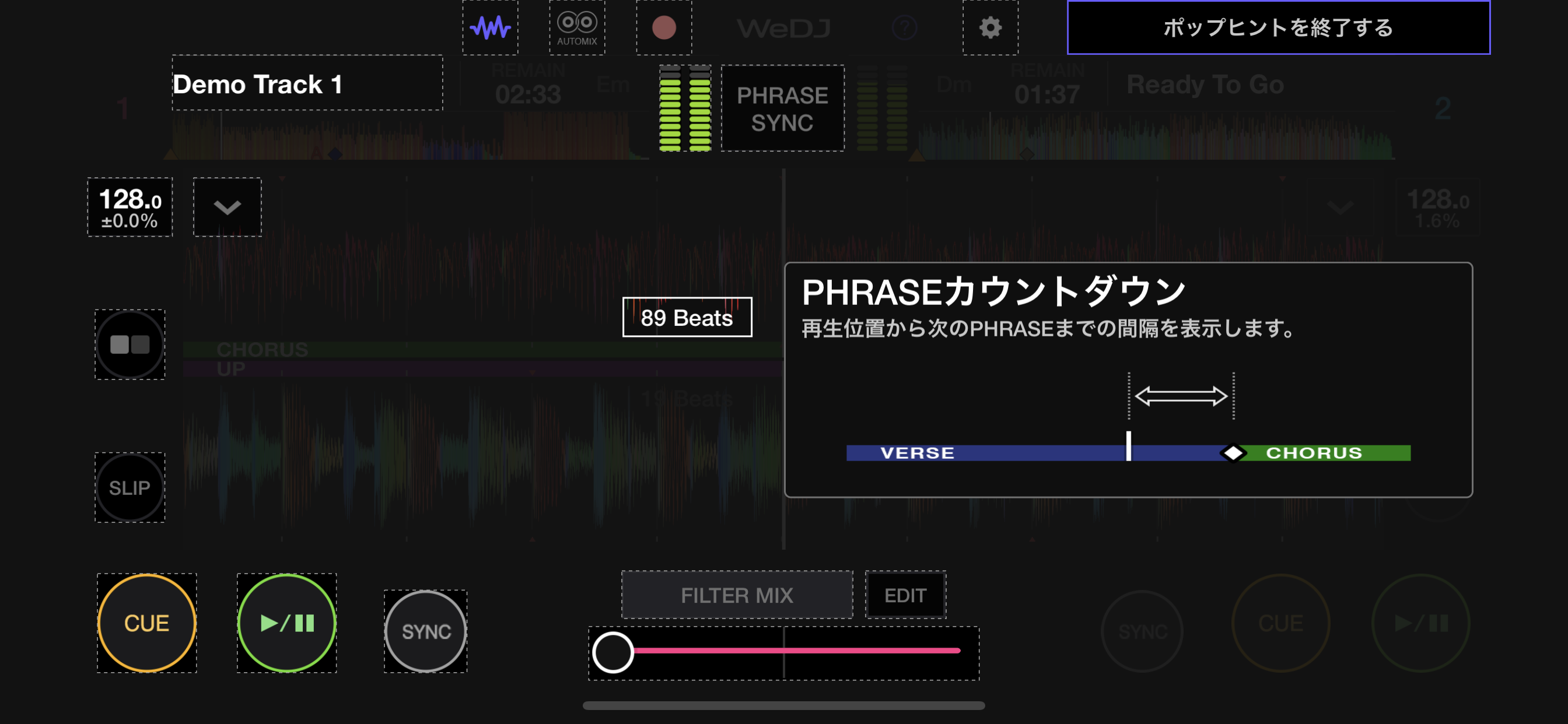Expand the right deck chevron dropdown
The width and height of the screenshot is (1568, 724).
pyautogui.click(x=1340, y=208)
